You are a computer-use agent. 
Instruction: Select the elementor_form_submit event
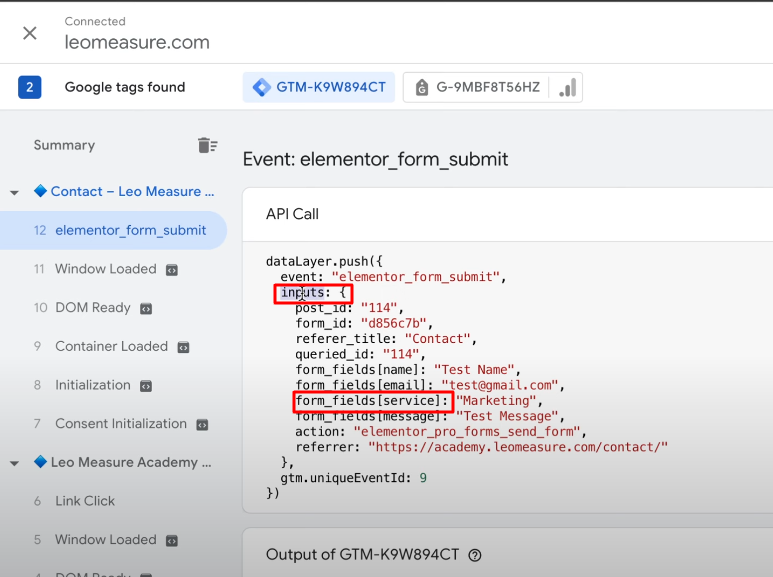tap(130, 230)
